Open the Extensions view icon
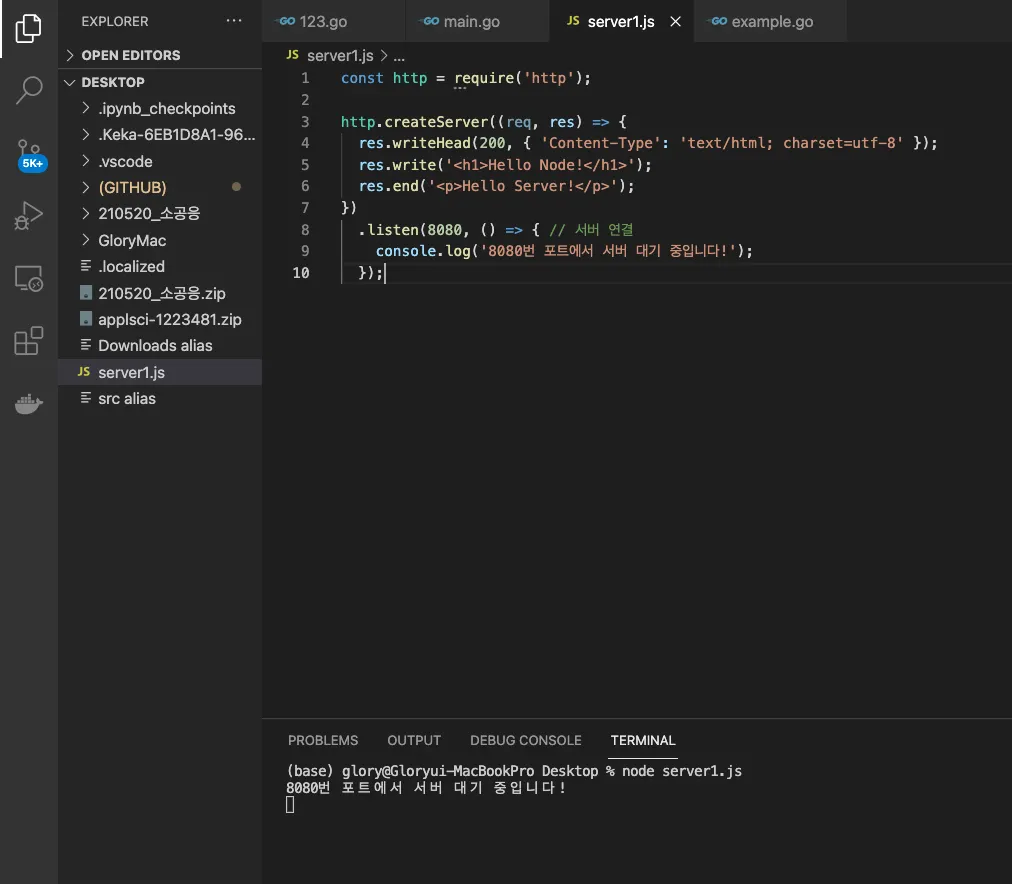The image size is (1012, 884). 29,342
